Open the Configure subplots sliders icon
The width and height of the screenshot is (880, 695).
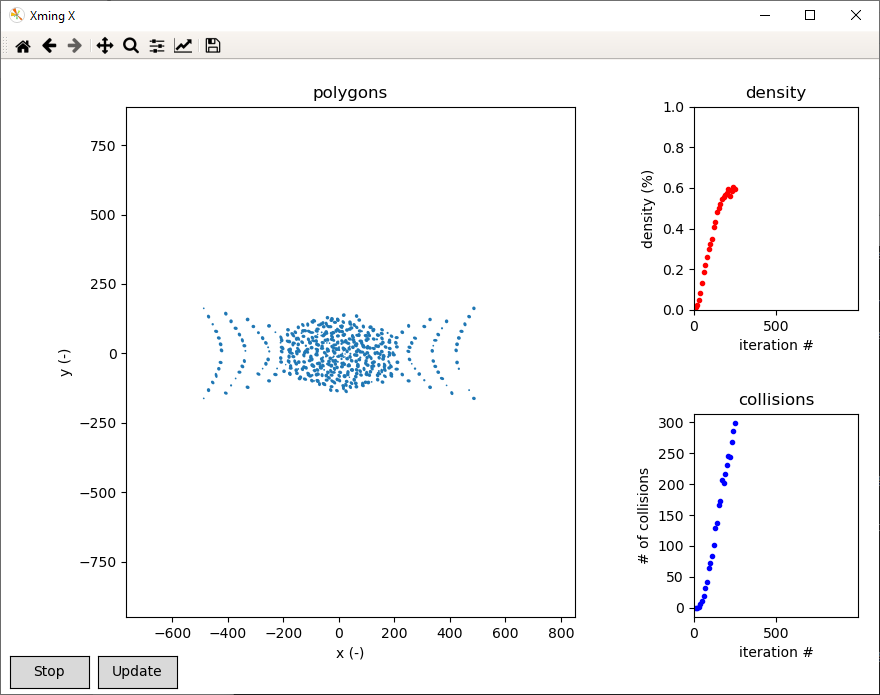(x=157, y=46)
